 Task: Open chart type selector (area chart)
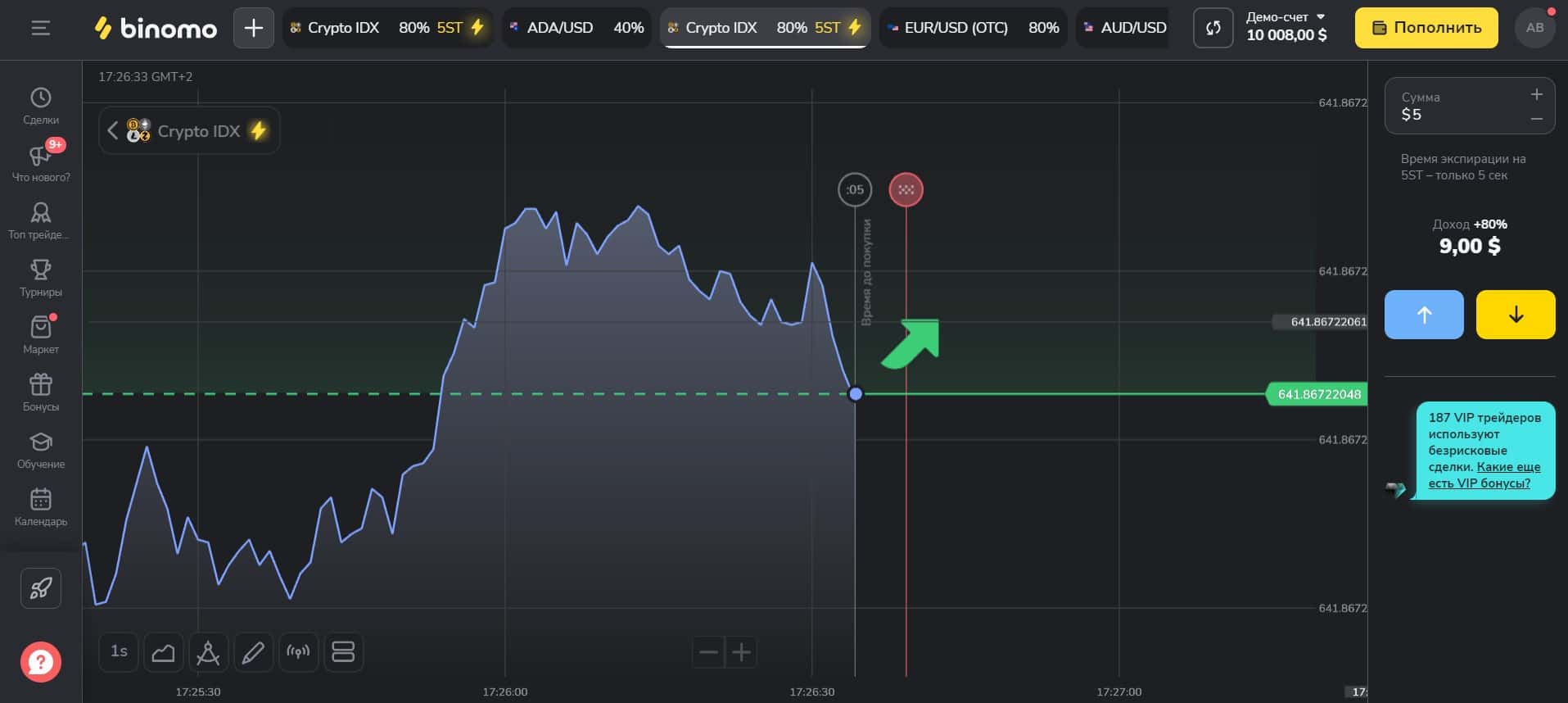[164, 652]
